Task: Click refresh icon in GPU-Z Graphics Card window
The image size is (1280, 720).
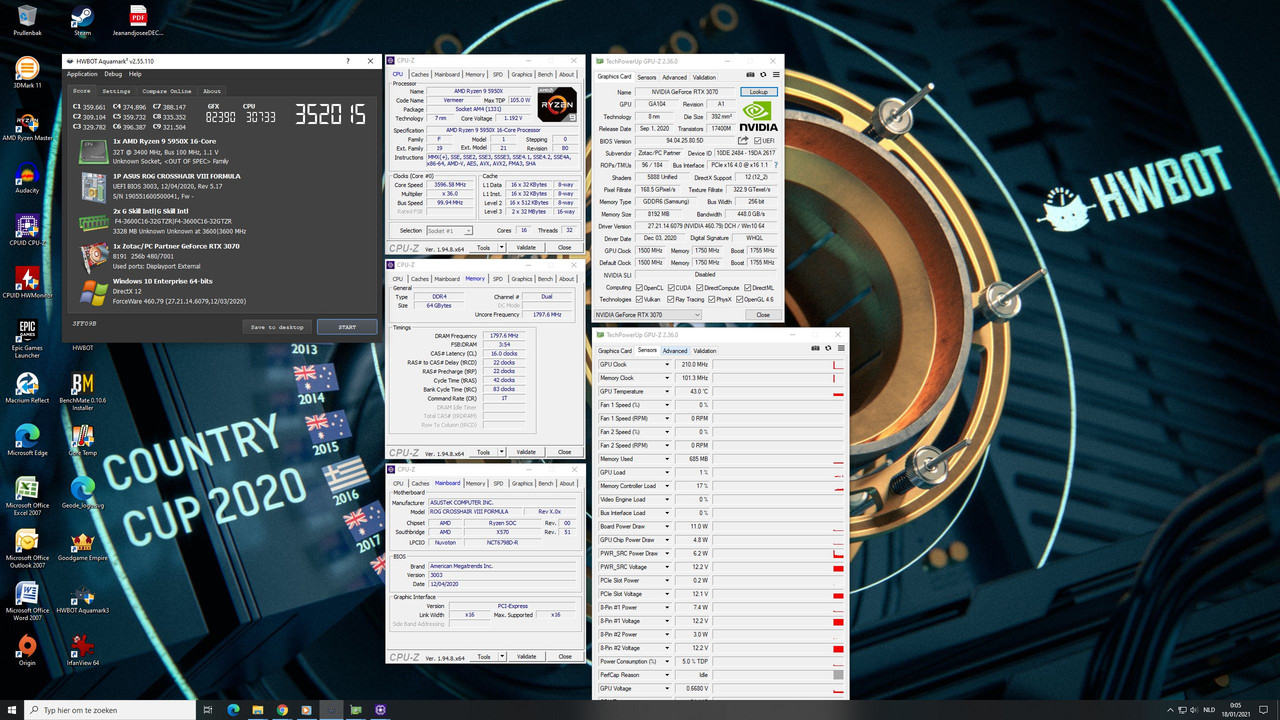Action: pos(763,75)
